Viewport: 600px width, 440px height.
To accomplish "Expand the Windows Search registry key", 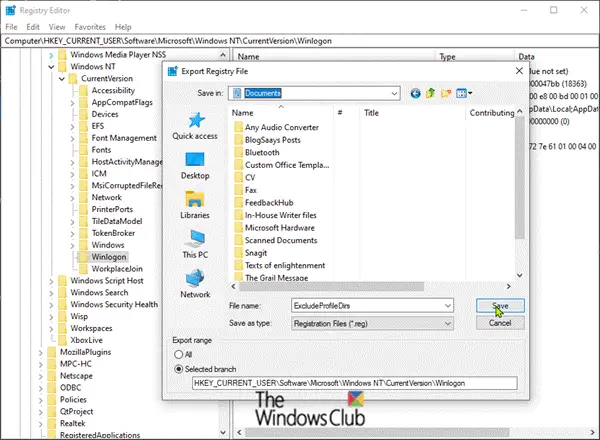I will [x=51, y=293].
